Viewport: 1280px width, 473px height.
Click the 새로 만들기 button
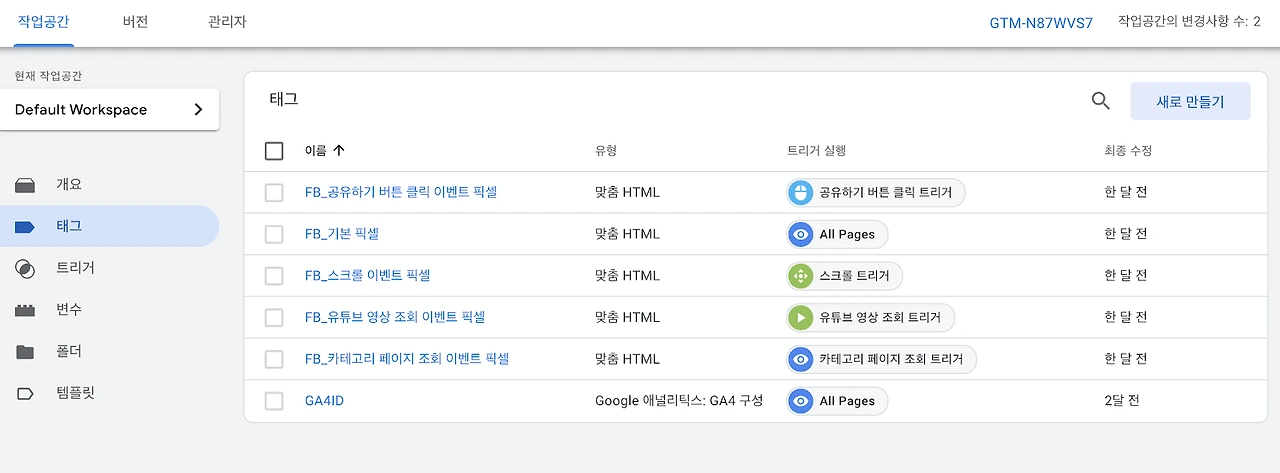(1190, 101)
